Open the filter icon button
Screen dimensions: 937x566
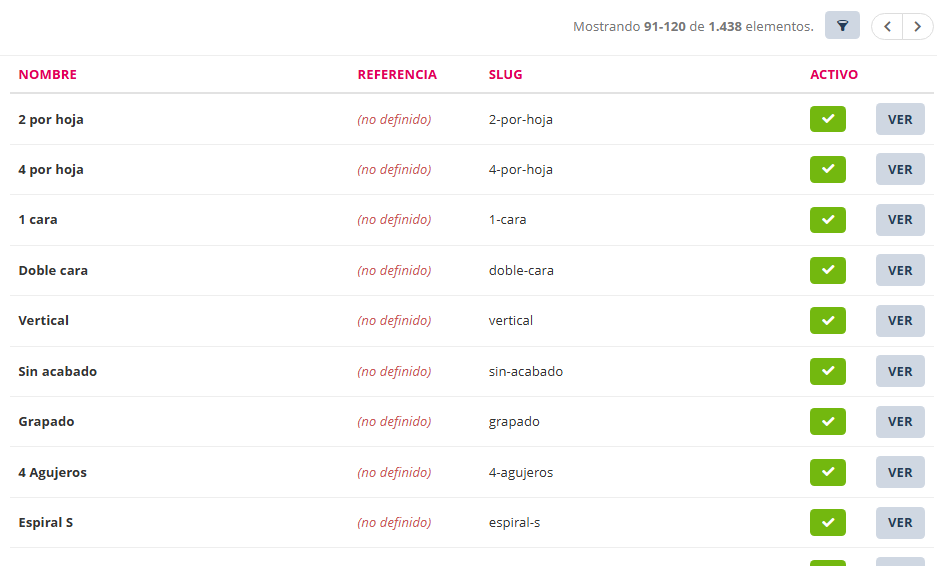coord(842,26)
